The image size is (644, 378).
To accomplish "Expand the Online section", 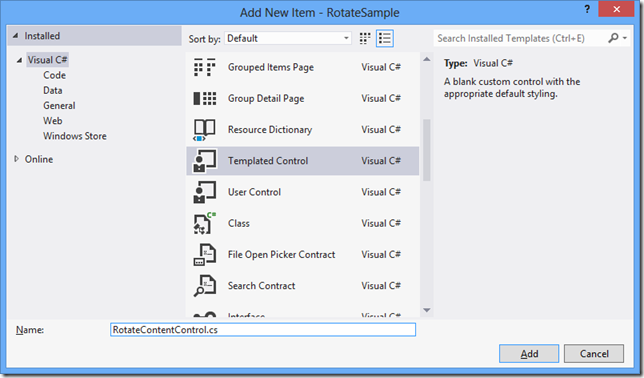I will (16, 159).
